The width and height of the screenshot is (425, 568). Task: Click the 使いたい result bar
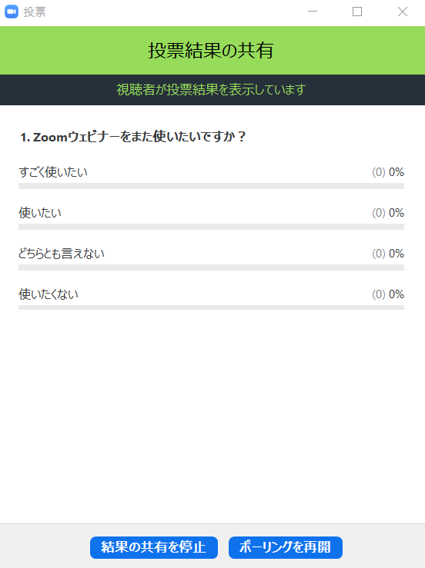pyautogui.click(x=211, y=227)
